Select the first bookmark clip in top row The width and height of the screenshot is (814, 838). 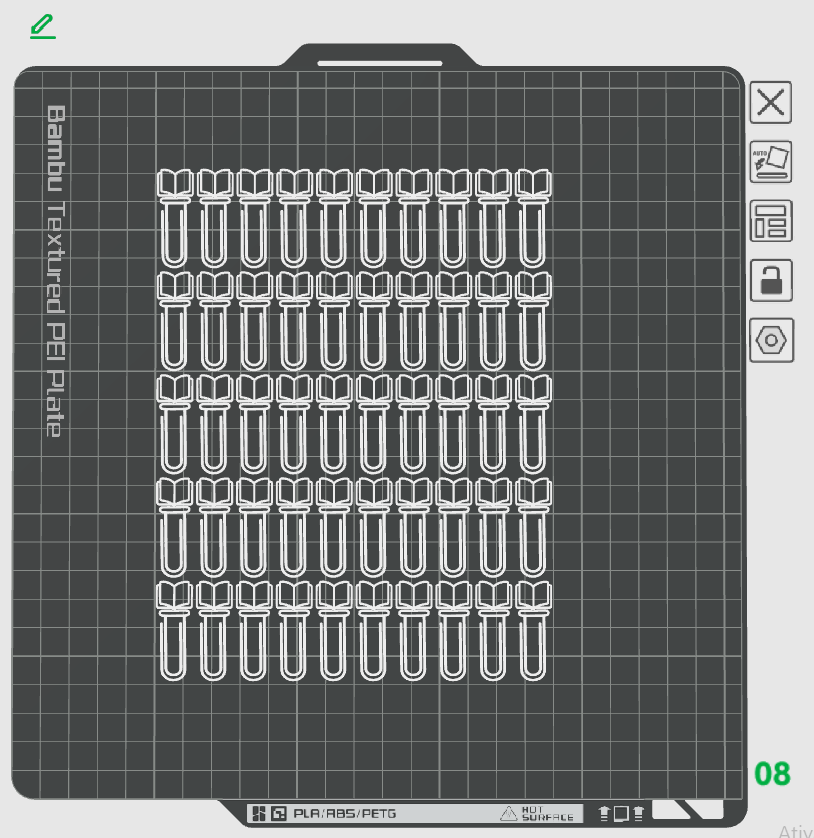tap(174, 219)
